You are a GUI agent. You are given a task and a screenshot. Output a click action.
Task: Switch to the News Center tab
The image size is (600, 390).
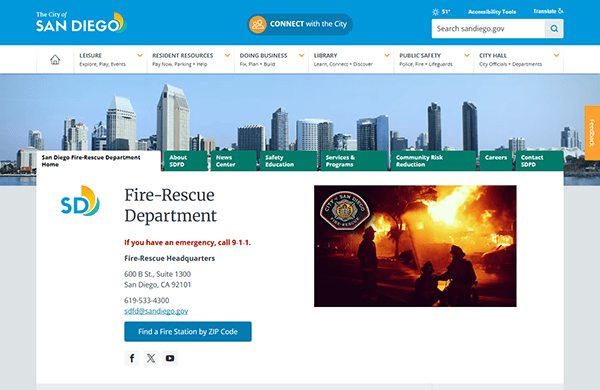[x=233, y=161]
